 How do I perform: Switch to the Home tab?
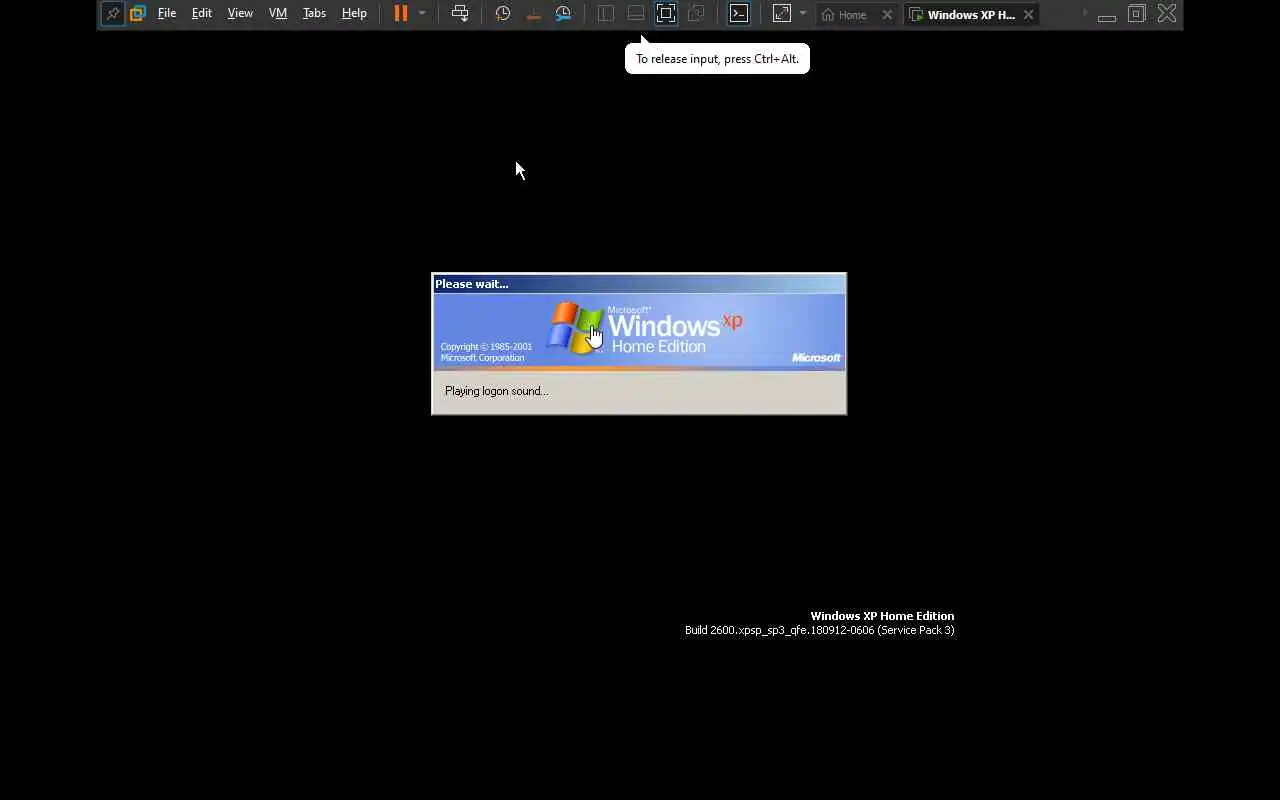click(x=845, y=15)
